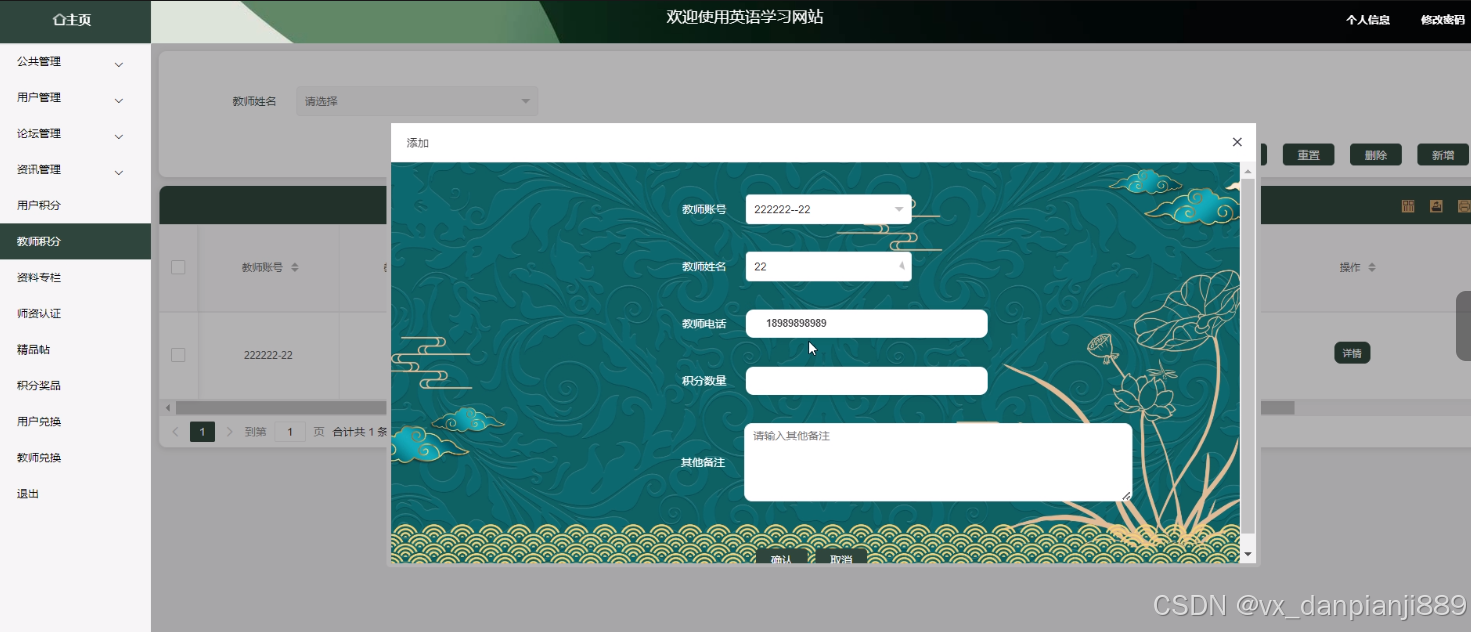1471x632 pixels.
Task: Open 用户积分 in the sidebar
Action: coord(75,205)
